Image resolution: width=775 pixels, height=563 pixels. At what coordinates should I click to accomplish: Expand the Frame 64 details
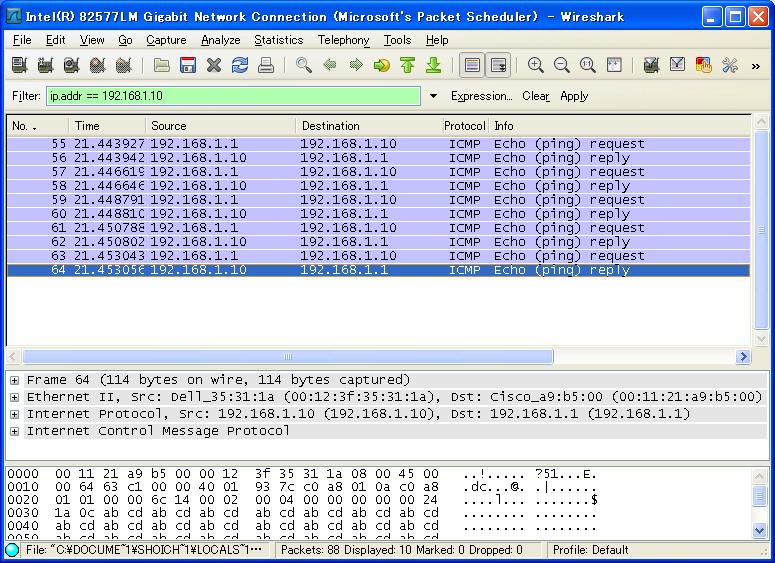pyautogui.click(x=14, y=380)
